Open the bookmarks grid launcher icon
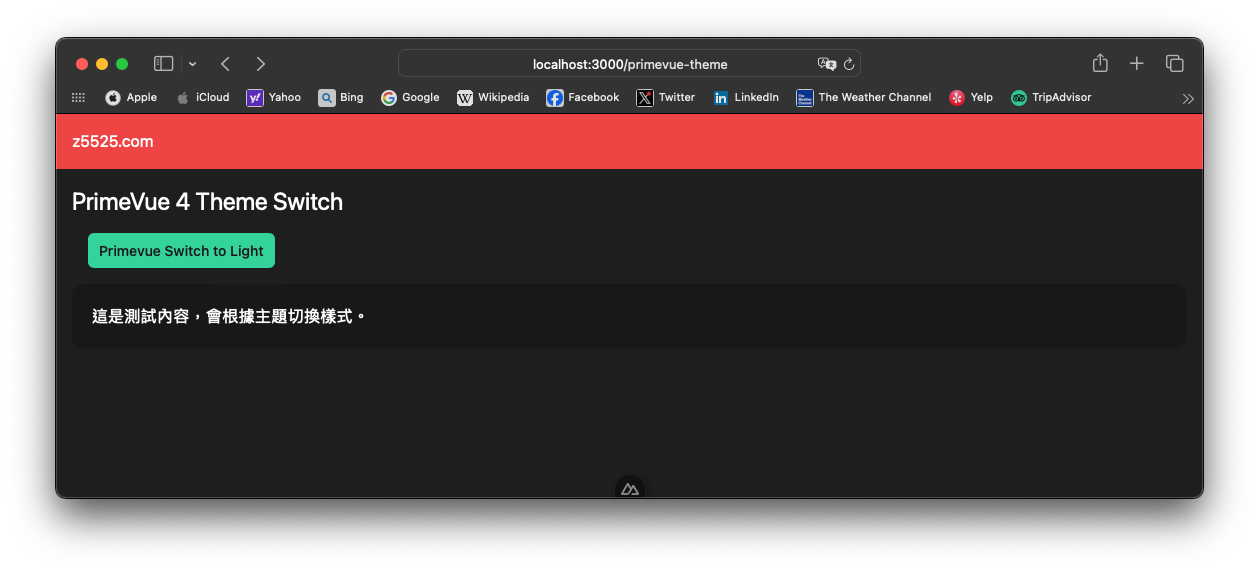The width and height of the screenshot is (1259, 572). (78, 98)
